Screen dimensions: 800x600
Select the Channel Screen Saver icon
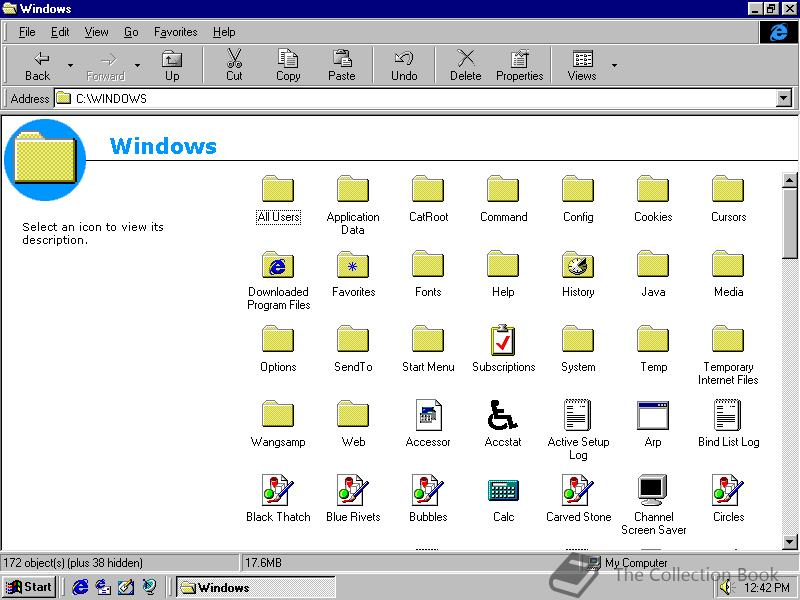pos(653,506)
